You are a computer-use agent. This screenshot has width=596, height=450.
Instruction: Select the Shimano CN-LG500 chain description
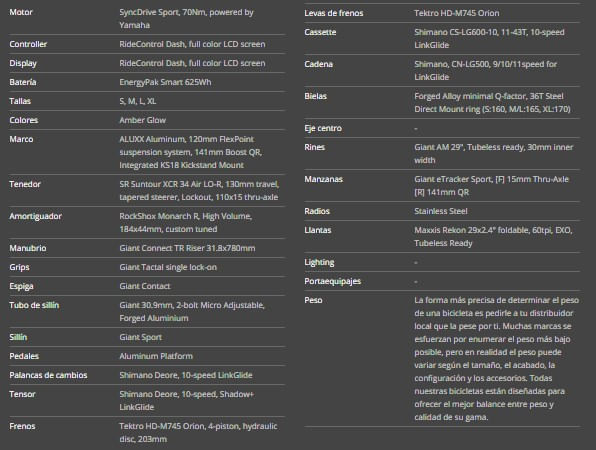pos(485,70)
